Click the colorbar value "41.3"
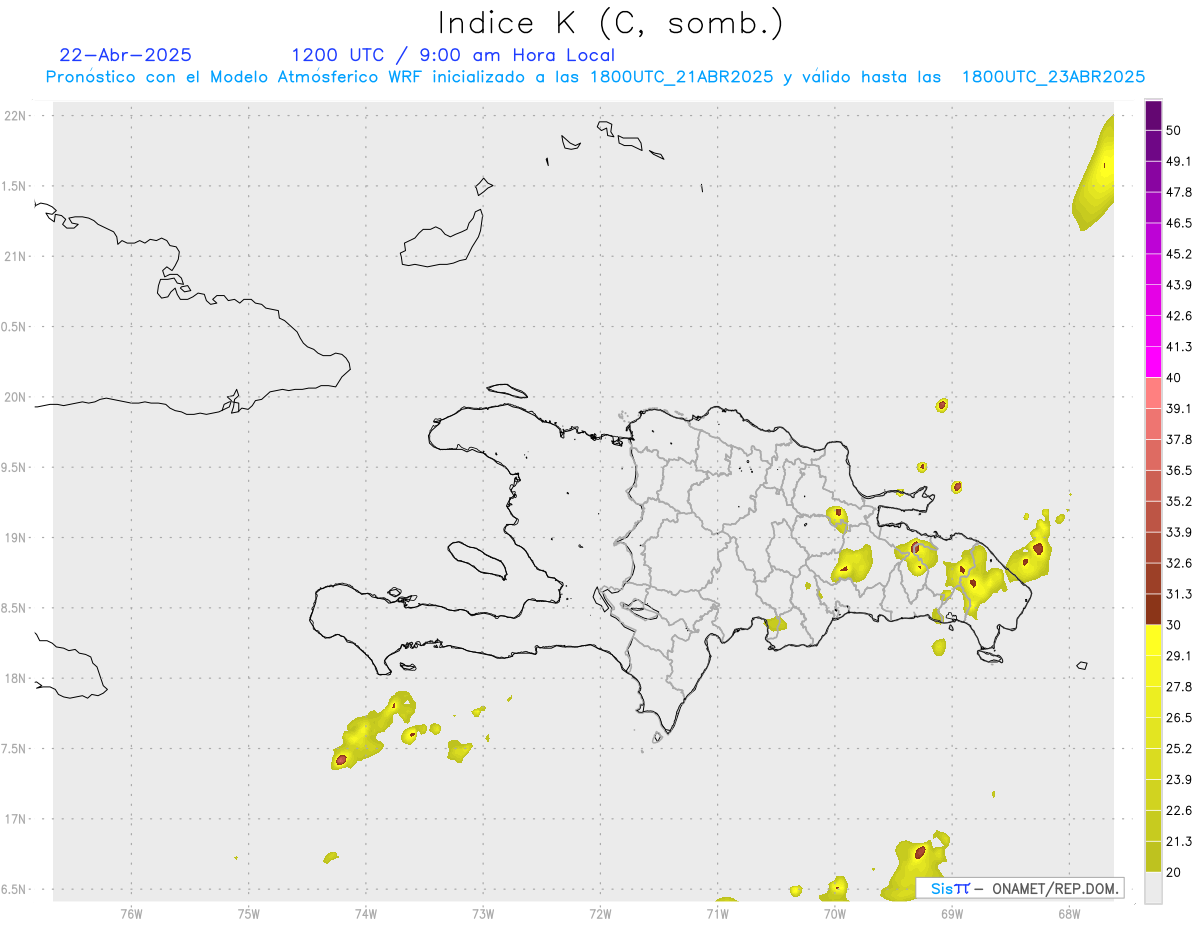 point(1179,347)
